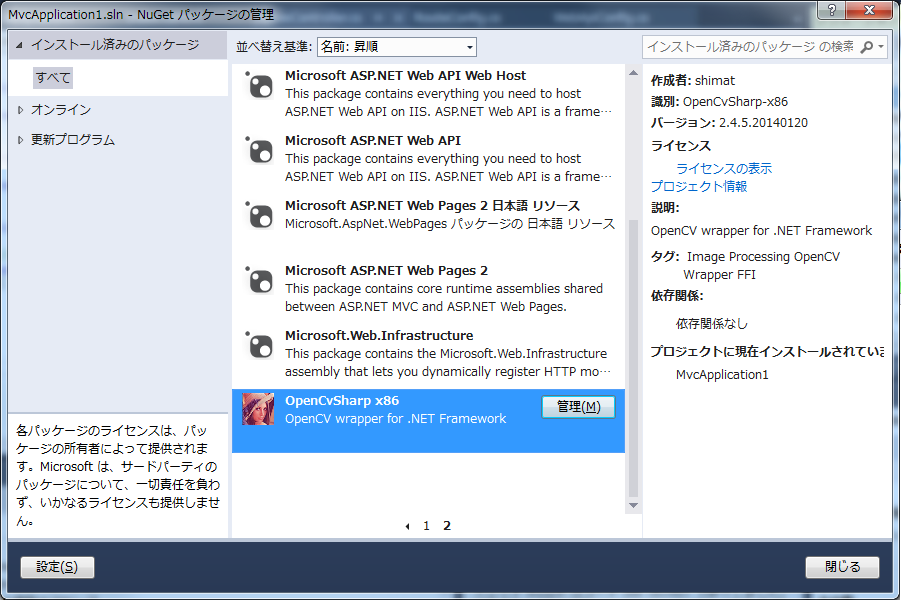Click the Microsoft.Web.Infrastructure package icon
This screenshot has width=901, height=600.
(x=259, y=346)
